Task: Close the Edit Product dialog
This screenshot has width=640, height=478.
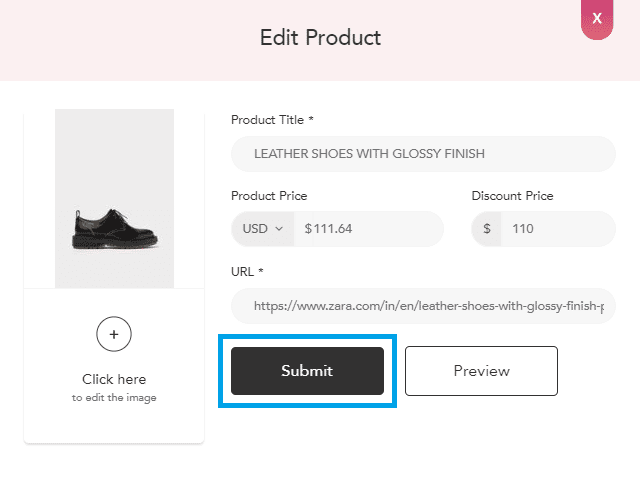Action: pyautogui.click(x=597, y=19)
